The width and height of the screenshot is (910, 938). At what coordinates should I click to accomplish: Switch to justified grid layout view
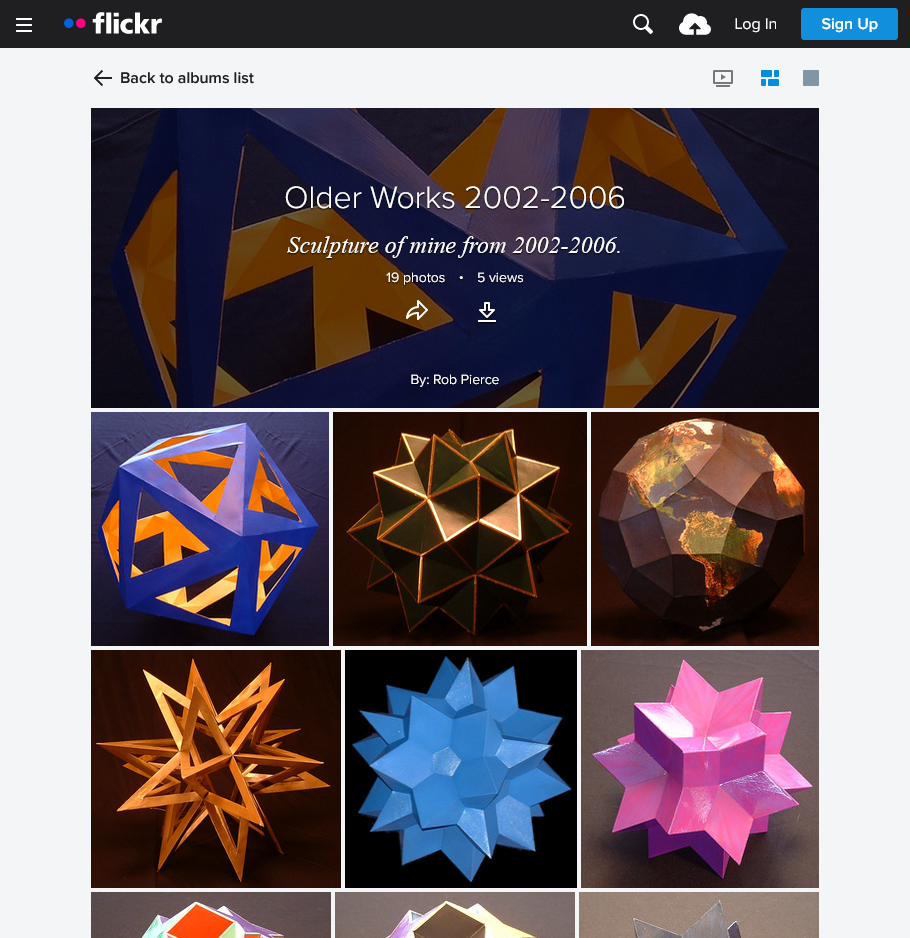click(x=769, y=78)
